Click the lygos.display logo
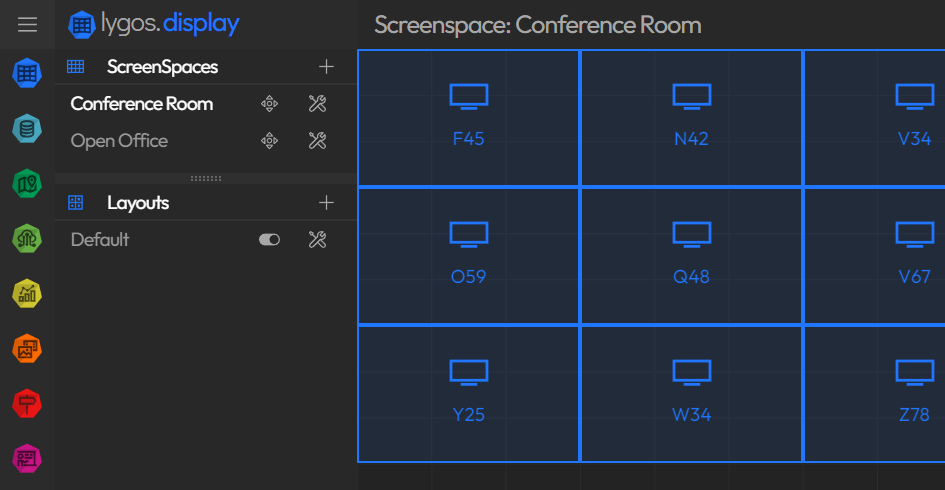 tap(154, 24)
